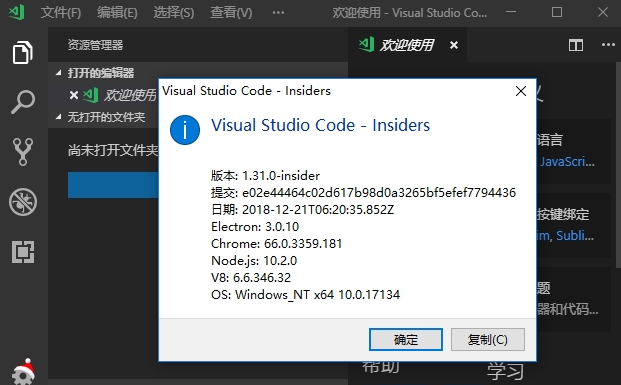The width and height of the screenshot is (621, 385).
Task: Open editor More Actions ellipsis menu
Action: (608, 45)
